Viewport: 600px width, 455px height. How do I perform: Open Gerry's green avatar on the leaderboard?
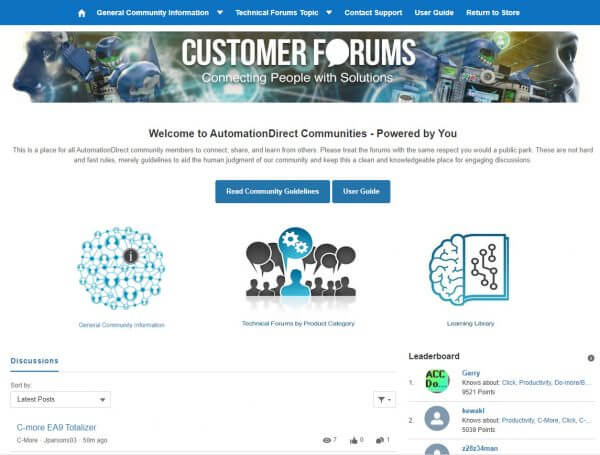tap(437, 381)
